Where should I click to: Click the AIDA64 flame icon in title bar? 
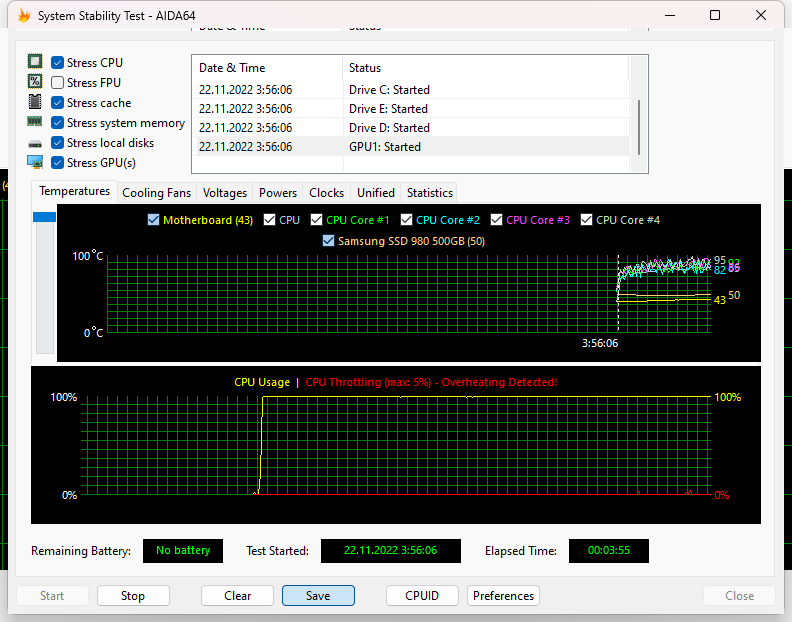(x=24, y=16)
